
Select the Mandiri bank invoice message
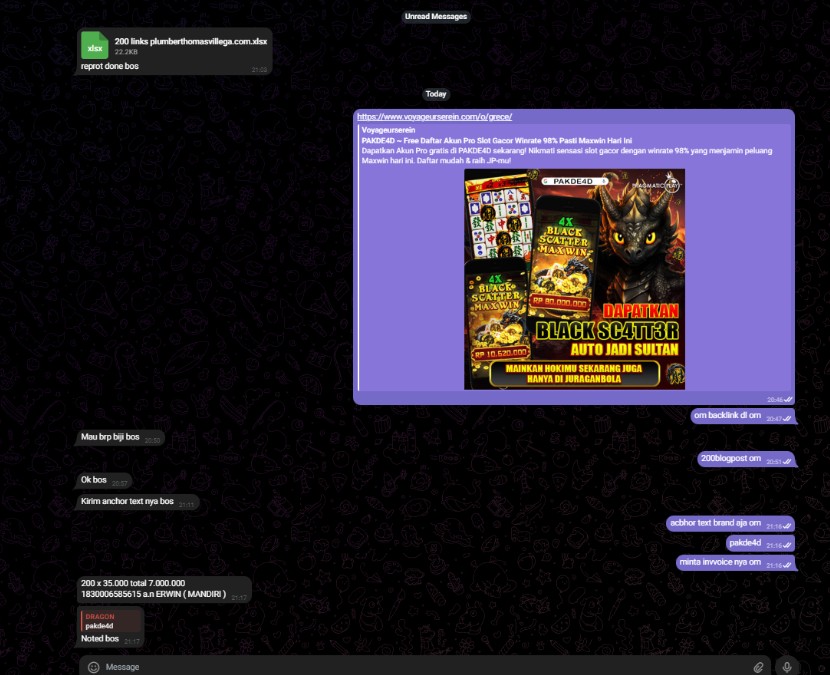(x=153, y=588)
